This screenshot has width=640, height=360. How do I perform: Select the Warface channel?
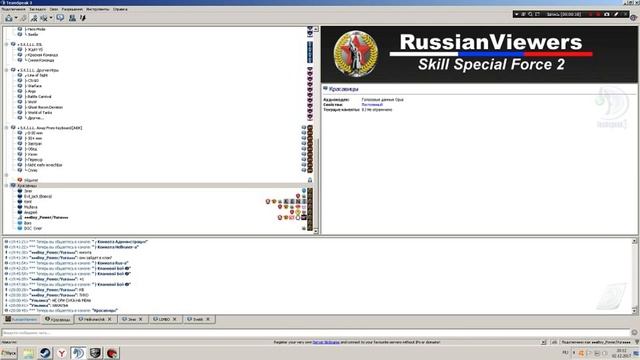[34, 86]
